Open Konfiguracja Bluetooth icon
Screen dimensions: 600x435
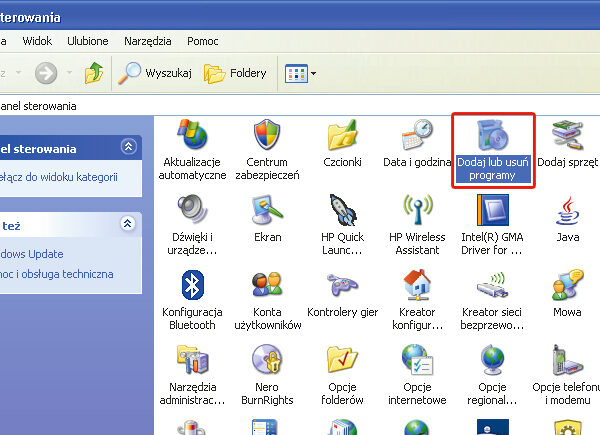[193, 288]
